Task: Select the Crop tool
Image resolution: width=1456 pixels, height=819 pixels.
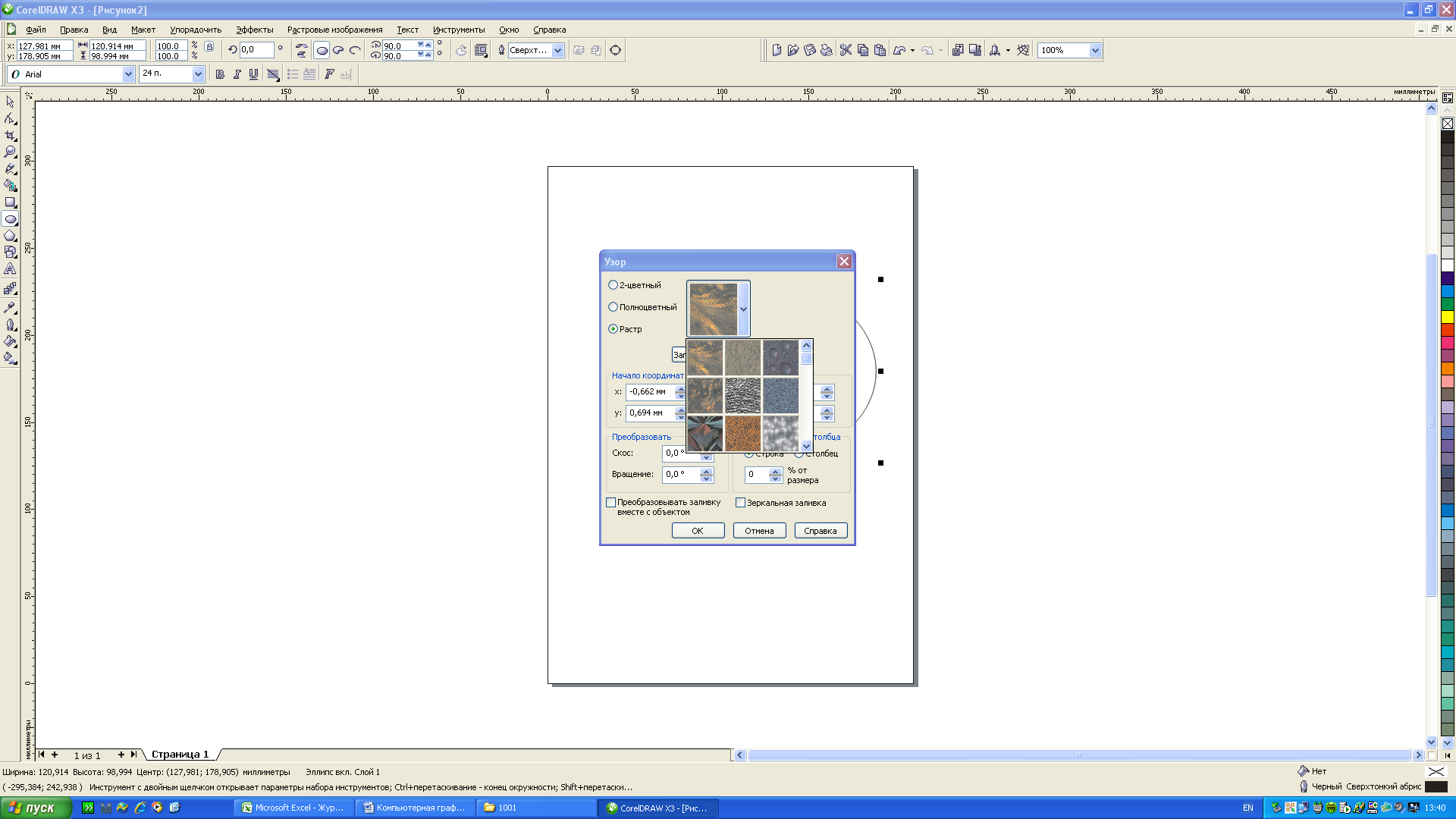Action: (10, 136)
